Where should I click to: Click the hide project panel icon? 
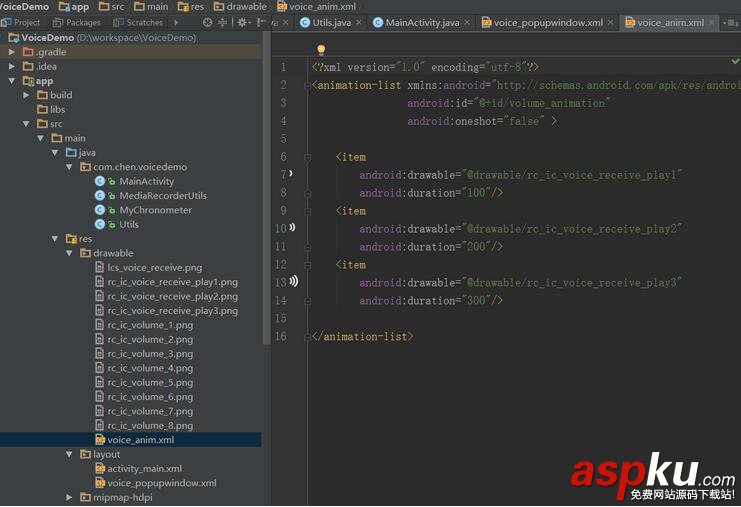262,22
